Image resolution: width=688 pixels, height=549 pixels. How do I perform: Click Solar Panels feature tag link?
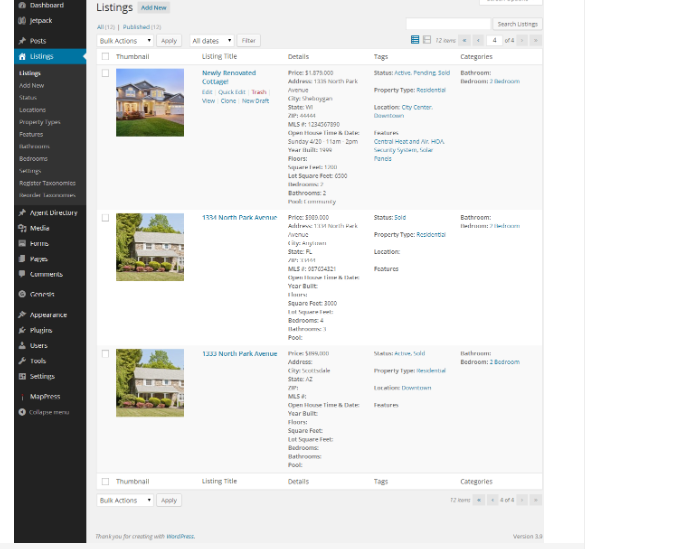pos(403,154)
